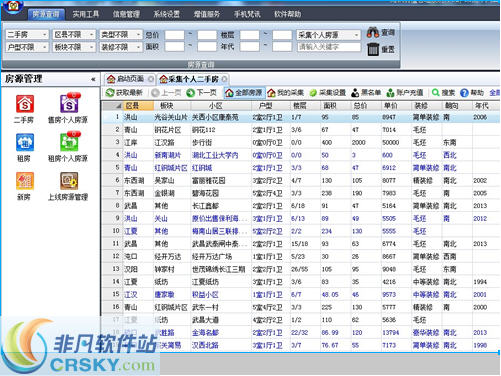The height and width of the screenshot is (376, 501).
Task: Go to next page with 下一页
Action: pos(202,93)
